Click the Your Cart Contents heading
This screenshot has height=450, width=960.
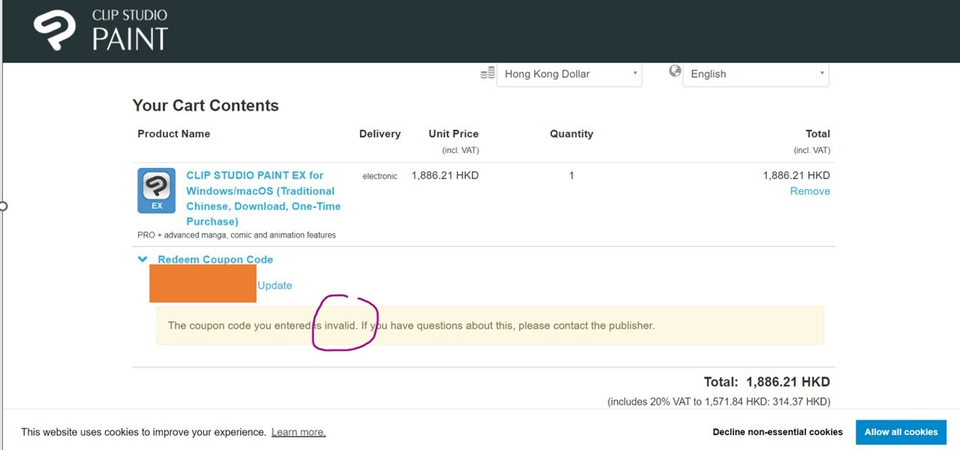tap(205, 106)
